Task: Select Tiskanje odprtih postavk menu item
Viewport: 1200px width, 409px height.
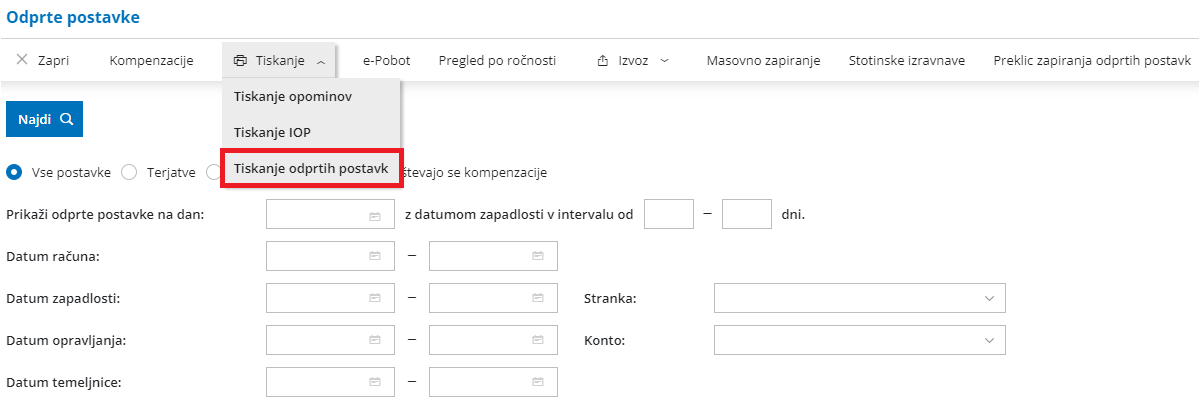Action: pyautogui.click(x=311, y=168)
